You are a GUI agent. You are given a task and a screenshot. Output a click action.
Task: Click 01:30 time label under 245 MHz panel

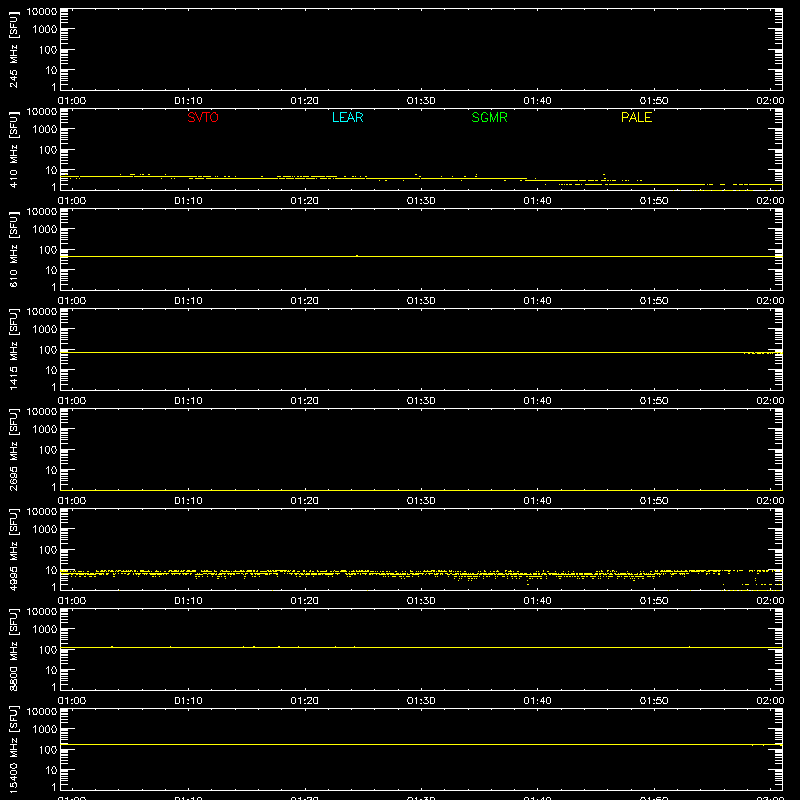coord(421,101)
